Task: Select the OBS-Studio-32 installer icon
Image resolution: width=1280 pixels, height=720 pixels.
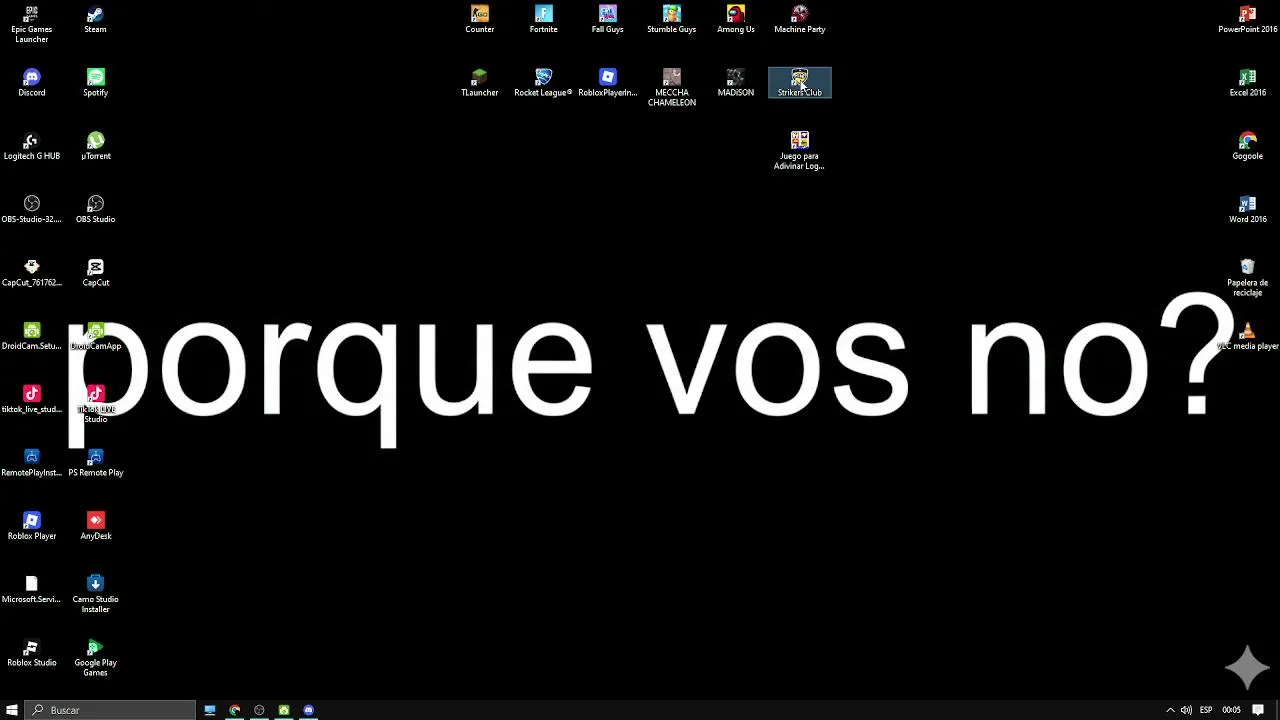Action: click(31, 209)
